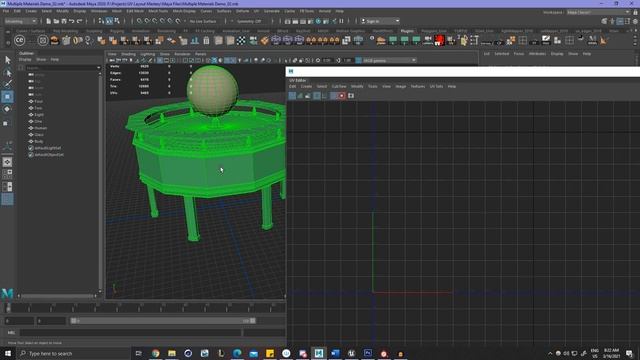
Task: Click the Outliner panel title tab
Action: 27,53
